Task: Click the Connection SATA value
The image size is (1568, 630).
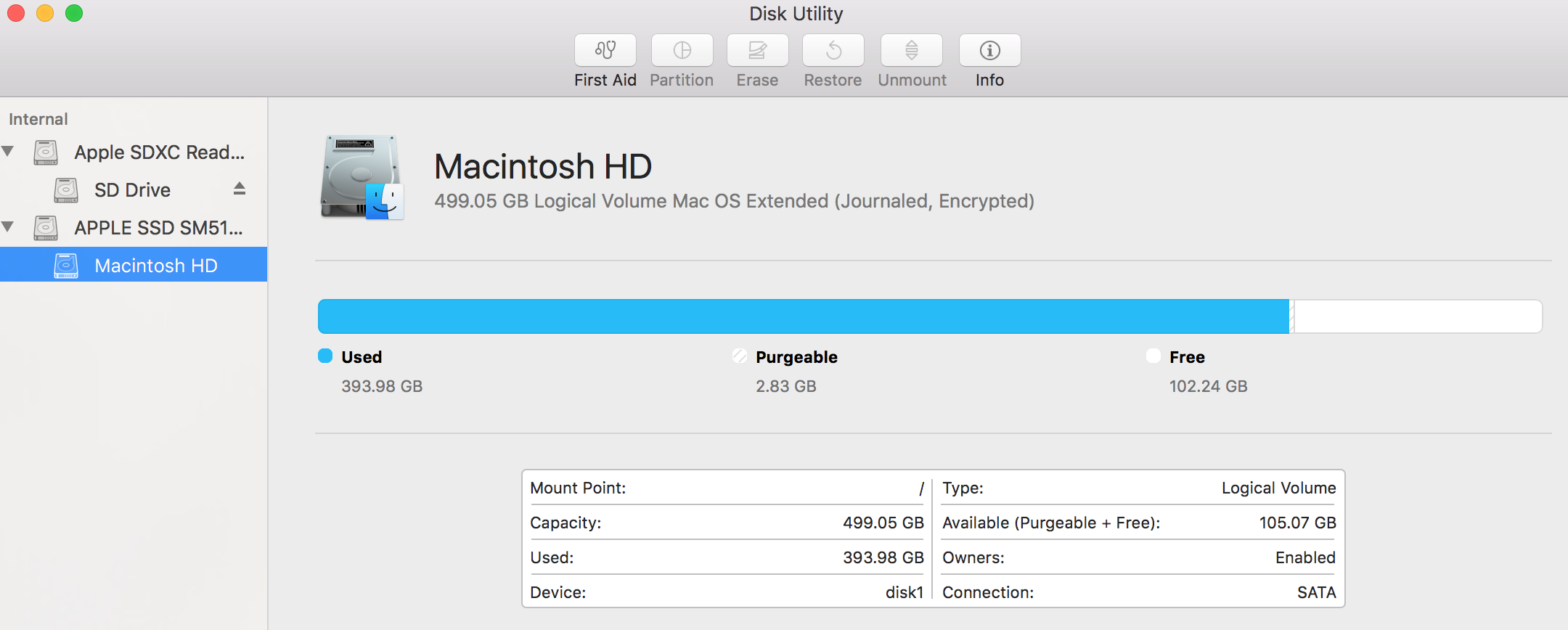Action: [x=1317, y=592]
